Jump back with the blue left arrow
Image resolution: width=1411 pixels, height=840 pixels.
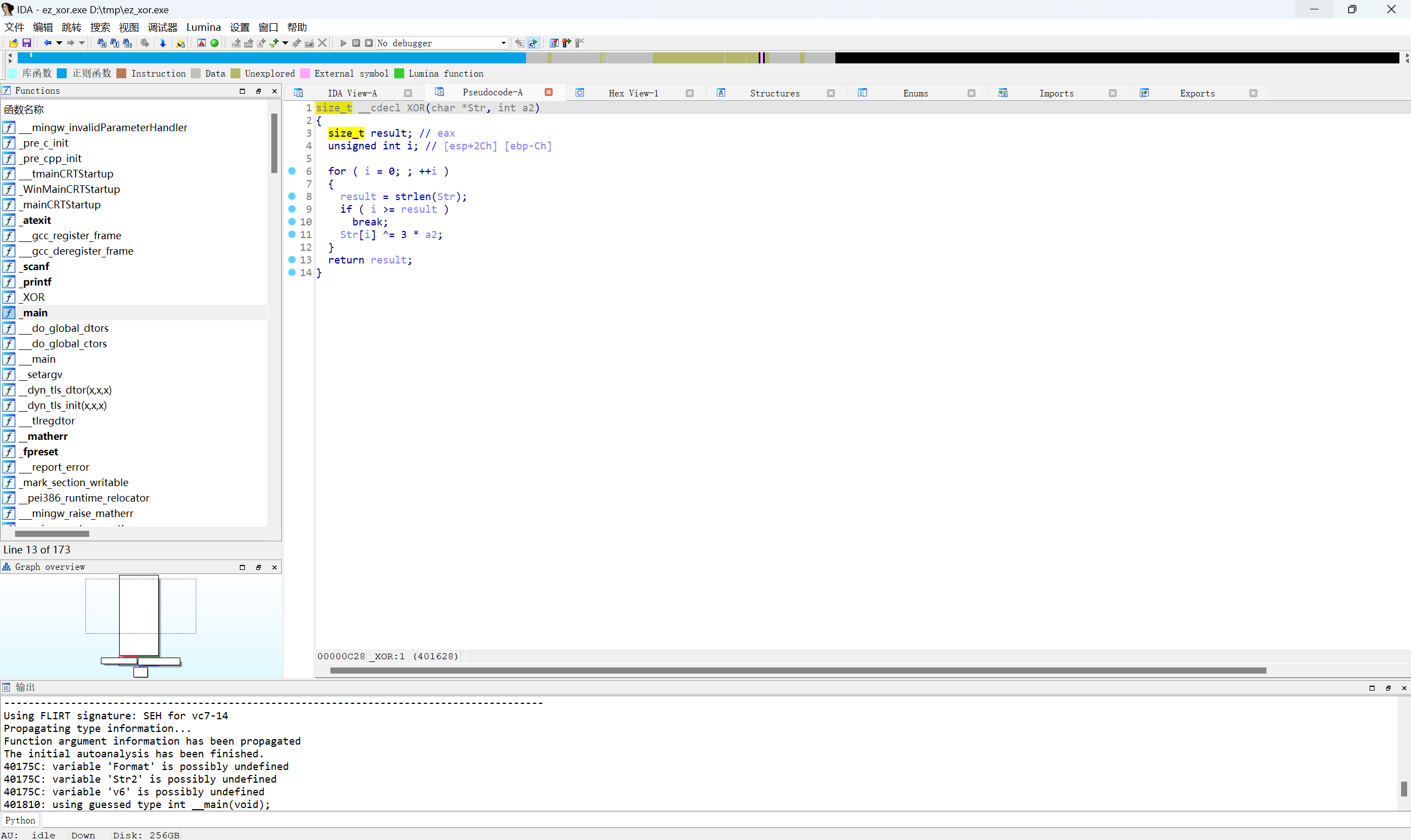point(47,43)
